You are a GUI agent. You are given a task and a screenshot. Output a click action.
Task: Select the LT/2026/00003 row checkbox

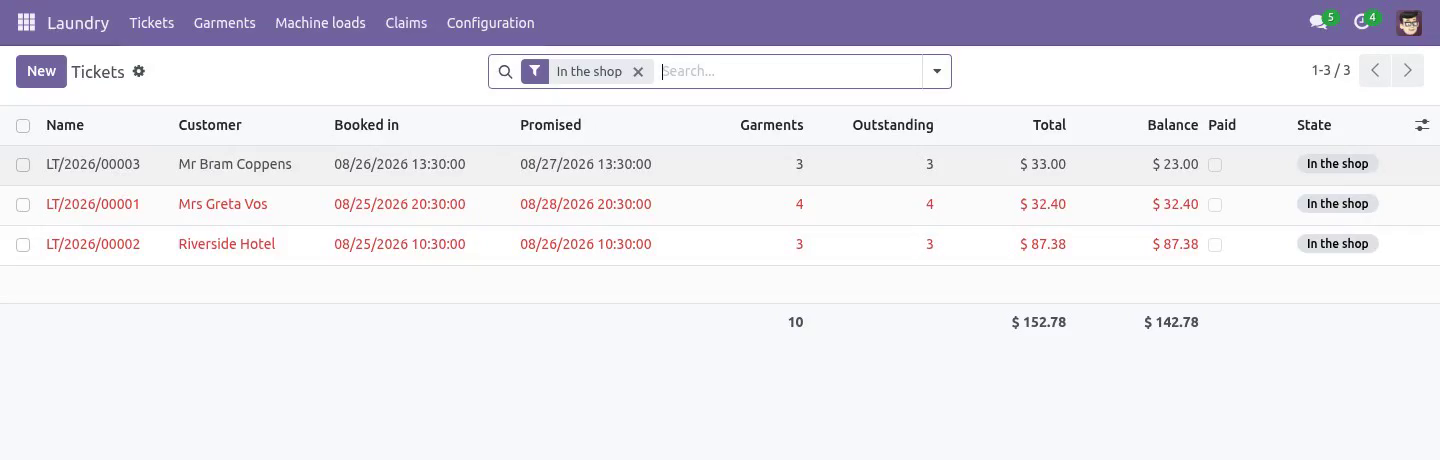(x=23, y=164)
